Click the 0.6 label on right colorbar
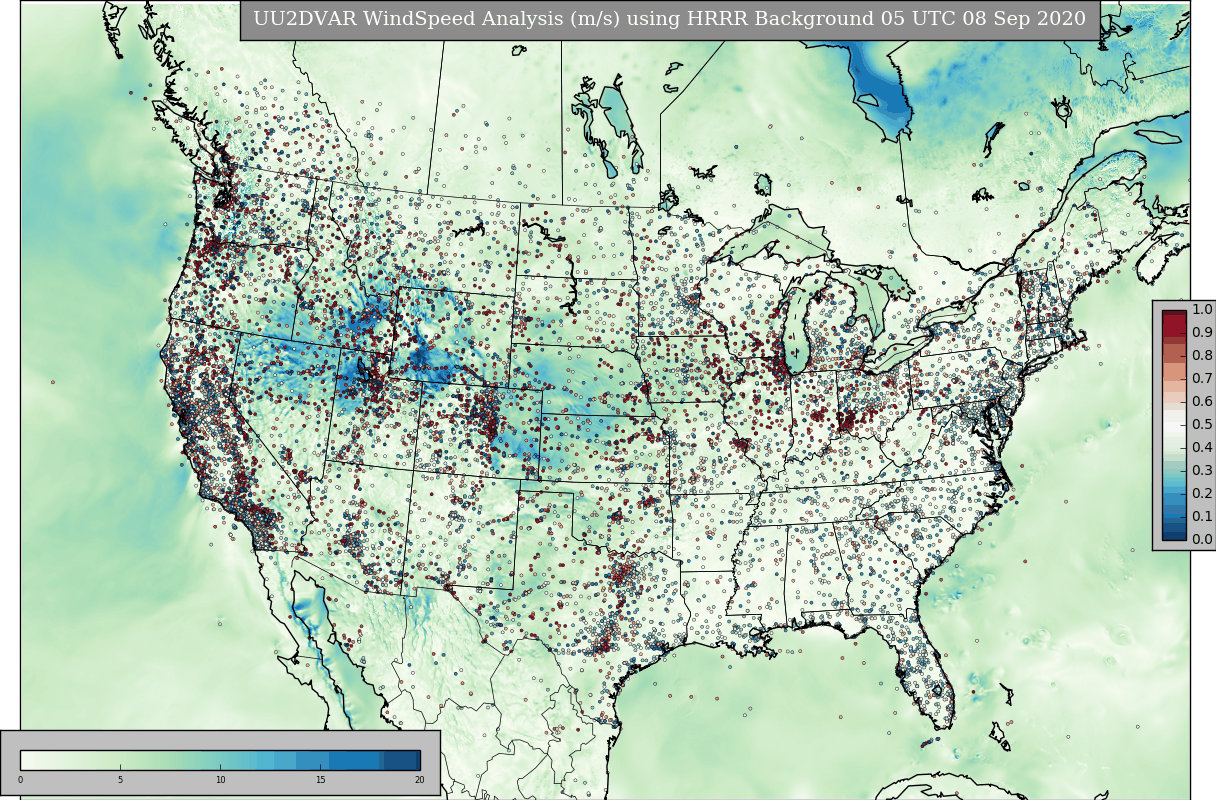 point(1201,402)
